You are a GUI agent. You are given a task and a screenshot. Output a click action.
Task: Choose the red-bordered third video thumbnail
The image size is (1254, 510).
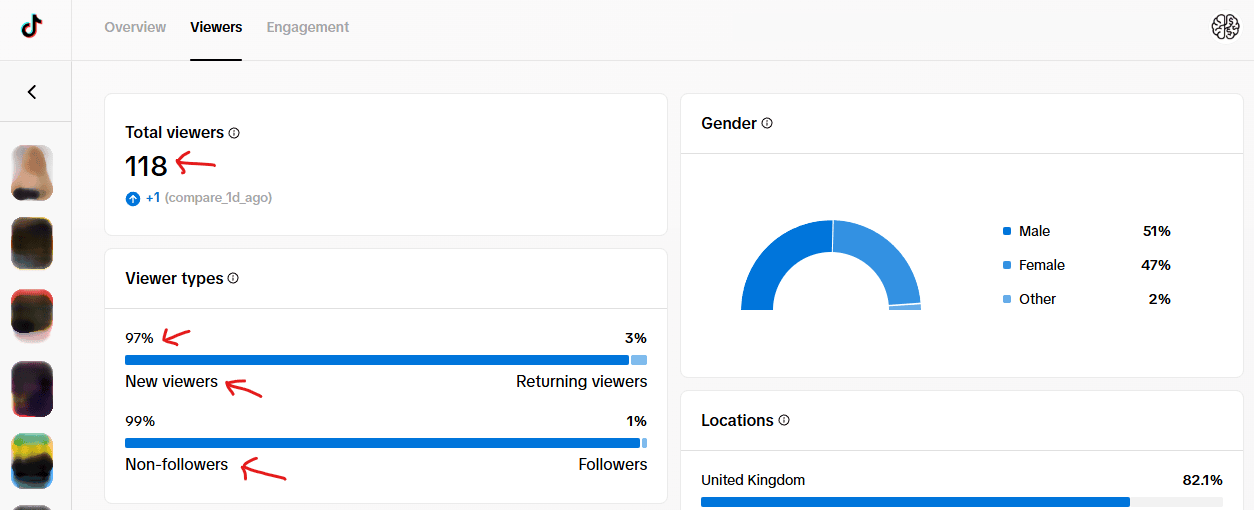pos(32,316)
